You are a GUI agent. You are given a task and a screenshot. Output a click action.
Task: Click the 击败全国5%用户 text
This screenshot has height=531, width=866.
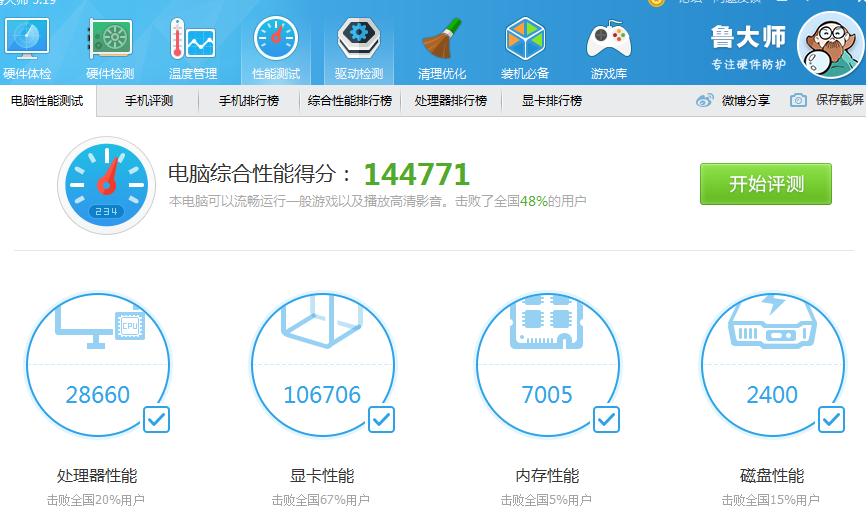click(x=546, y=501)
